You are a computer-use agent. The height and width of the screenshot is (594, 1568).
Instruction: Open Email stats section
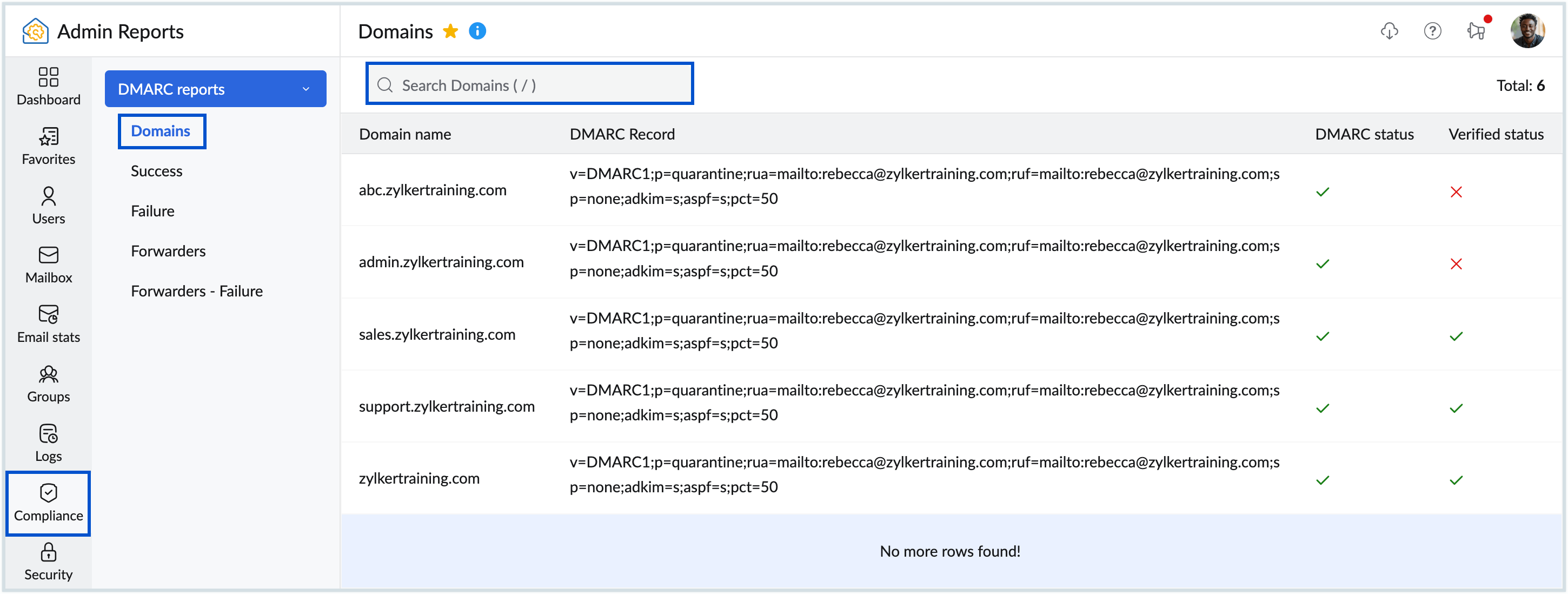[x=48, y=324]
